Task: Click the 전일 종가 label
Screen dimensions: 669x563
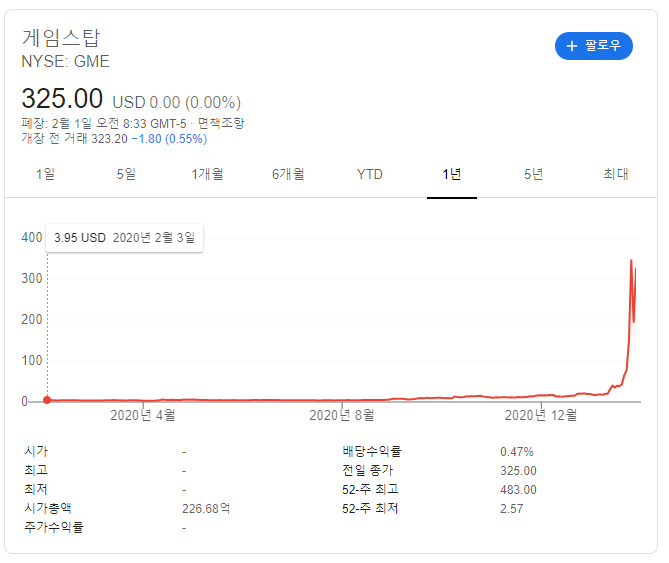Action: (x=367, y=470)
